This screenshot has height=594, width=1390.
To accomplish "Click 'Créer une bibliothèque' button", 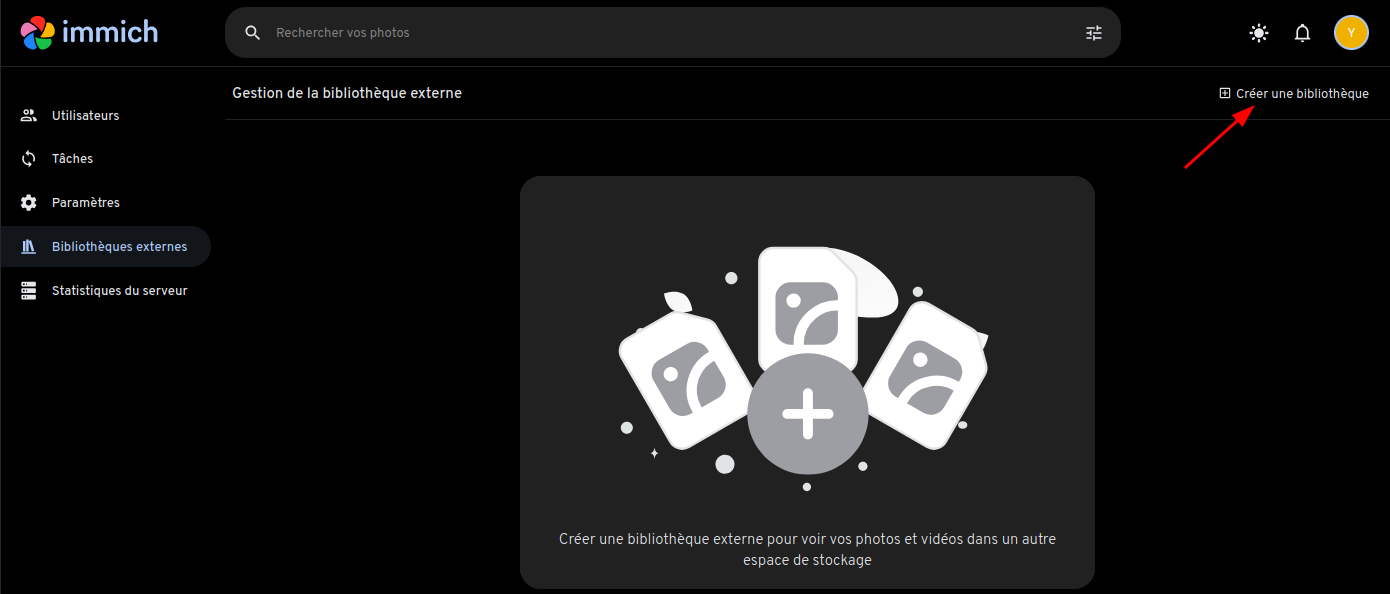I will coord(1294,93).
